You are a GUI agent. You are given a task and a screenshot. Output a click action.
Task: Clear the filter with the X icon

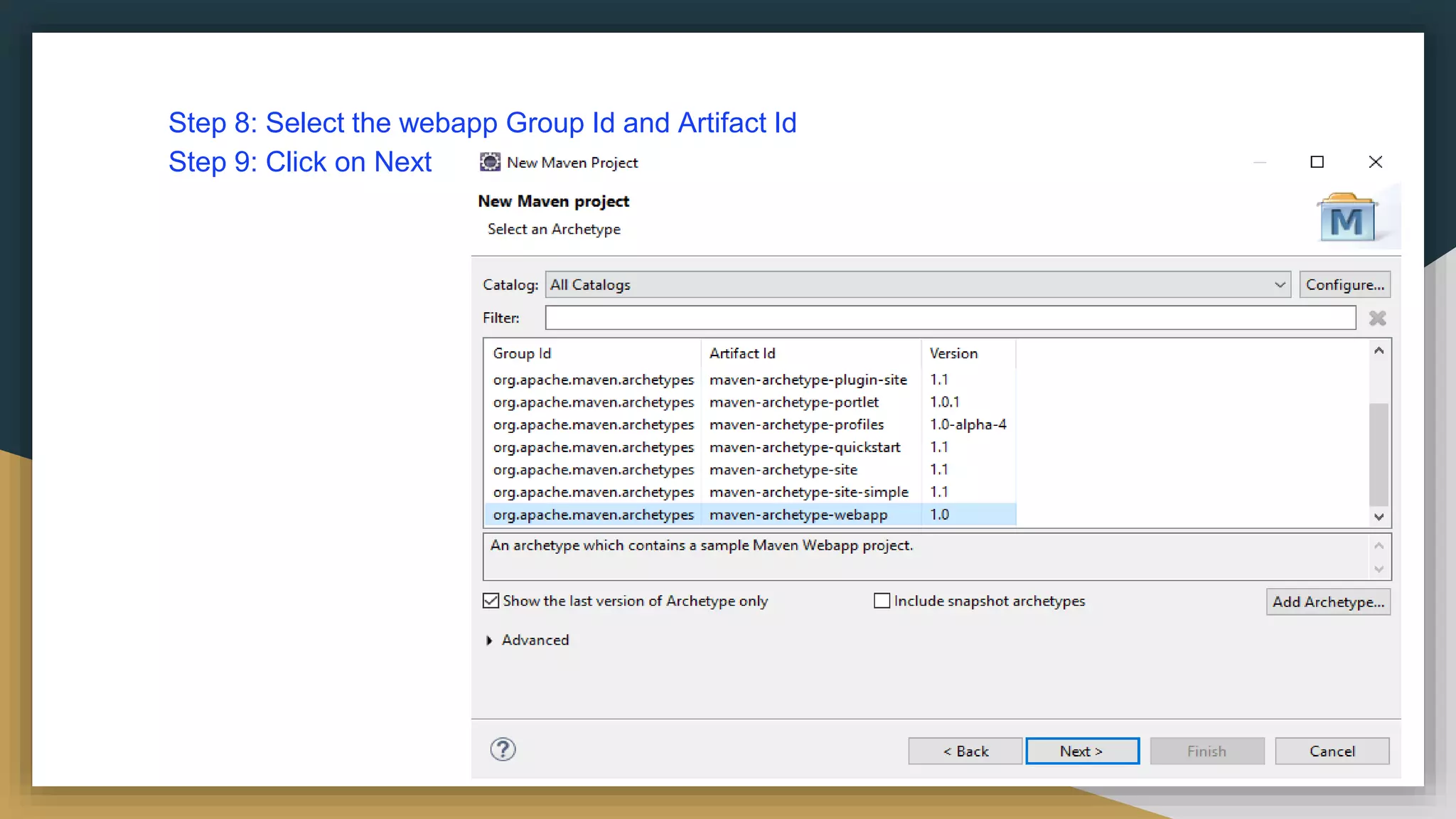(x=1377, y=318)
